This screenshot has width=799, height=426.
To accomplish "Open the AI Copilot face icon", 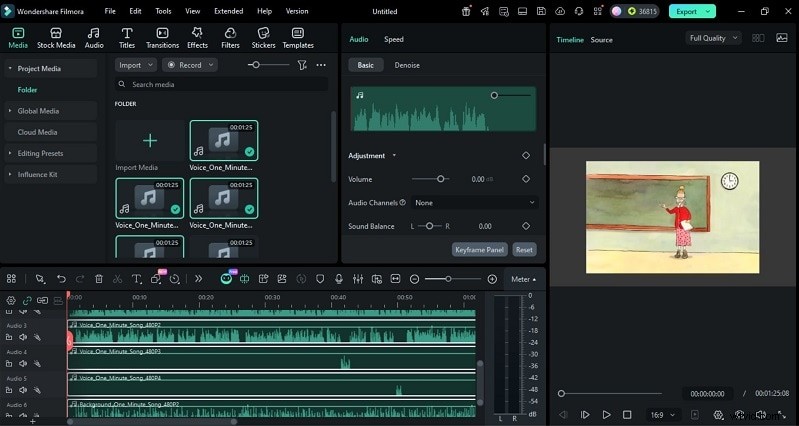I will tap(226, 279).
